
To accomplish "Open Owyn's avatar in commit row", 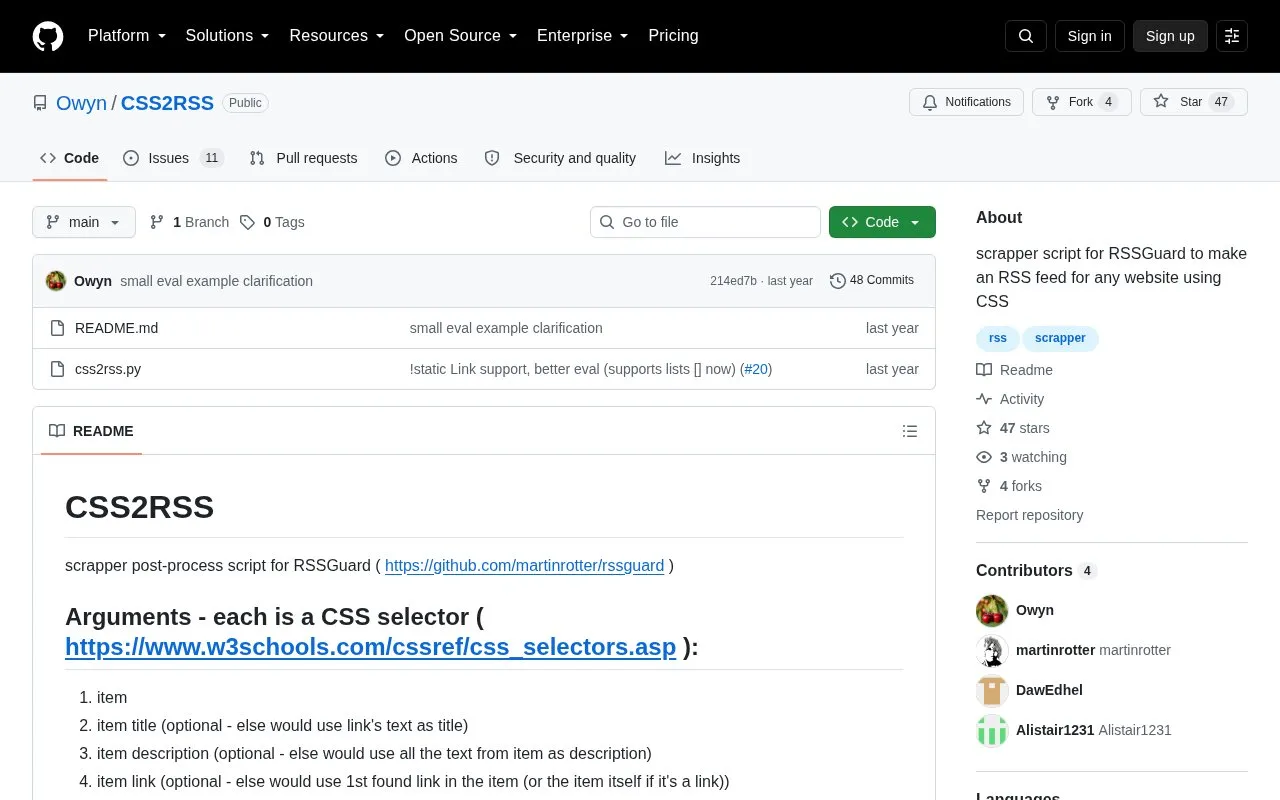I will 56,281.
